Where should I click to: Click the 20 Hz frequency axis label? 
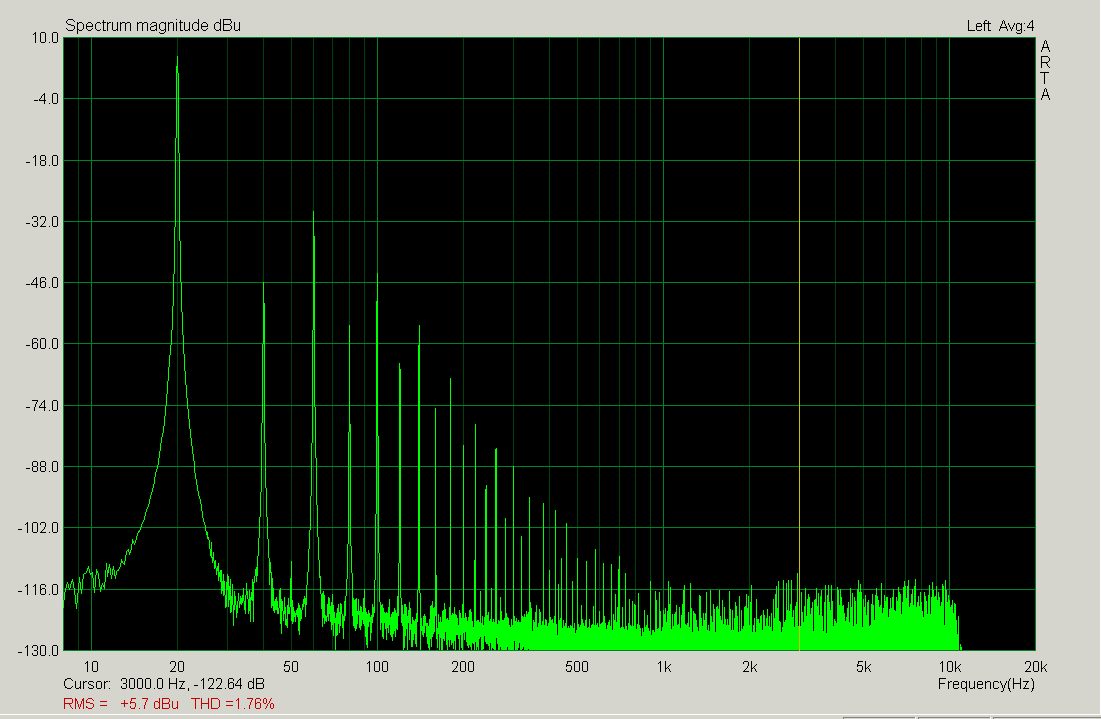pos(177,667)
